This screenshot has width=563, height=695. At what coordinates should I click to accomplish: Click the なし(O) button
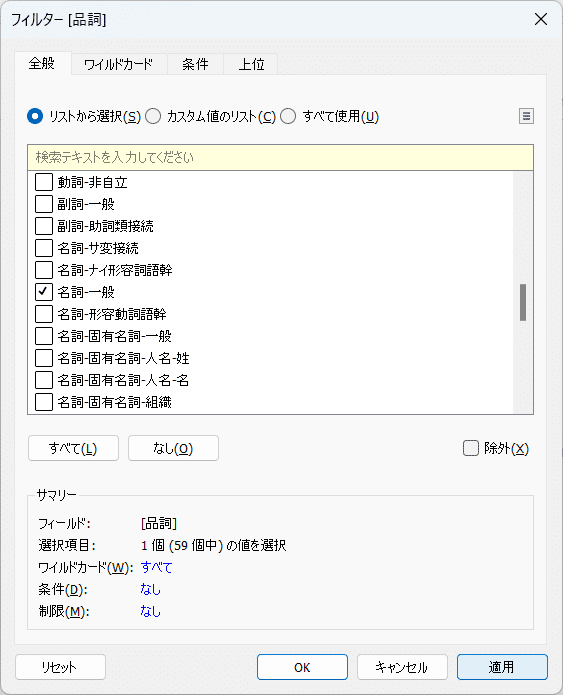point(173,448)
